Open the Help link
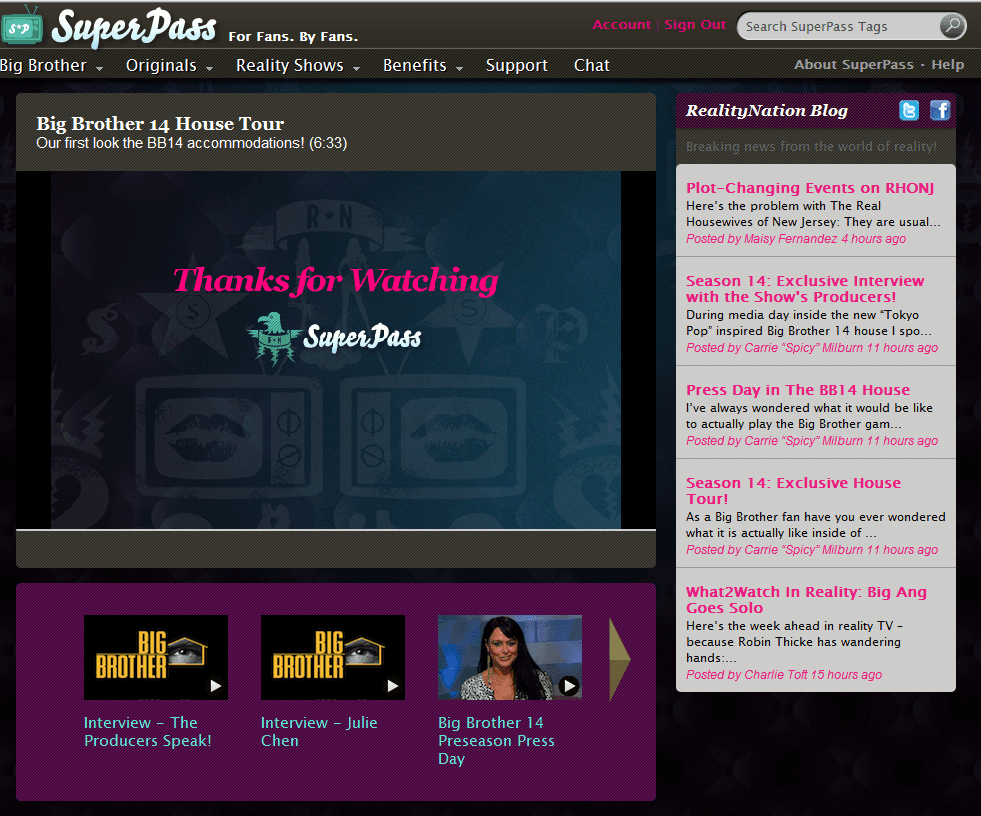This screenshot has height=816, width=981. click(x=948, y=64)
